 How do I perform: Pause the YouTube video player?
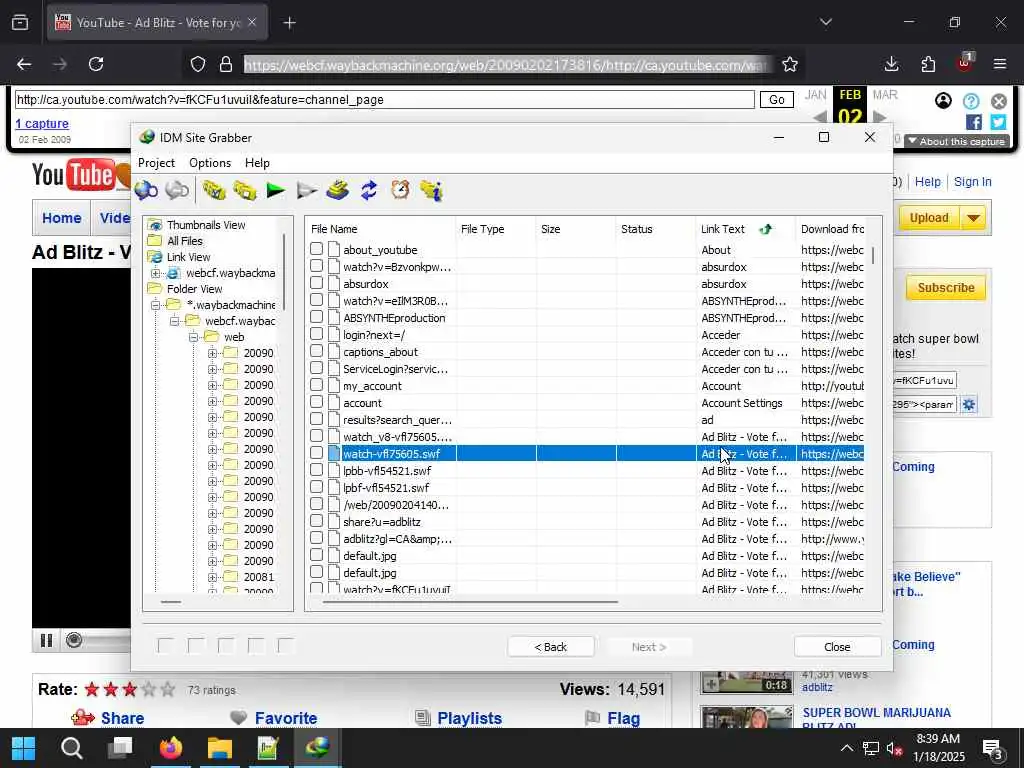pos(46,640)
